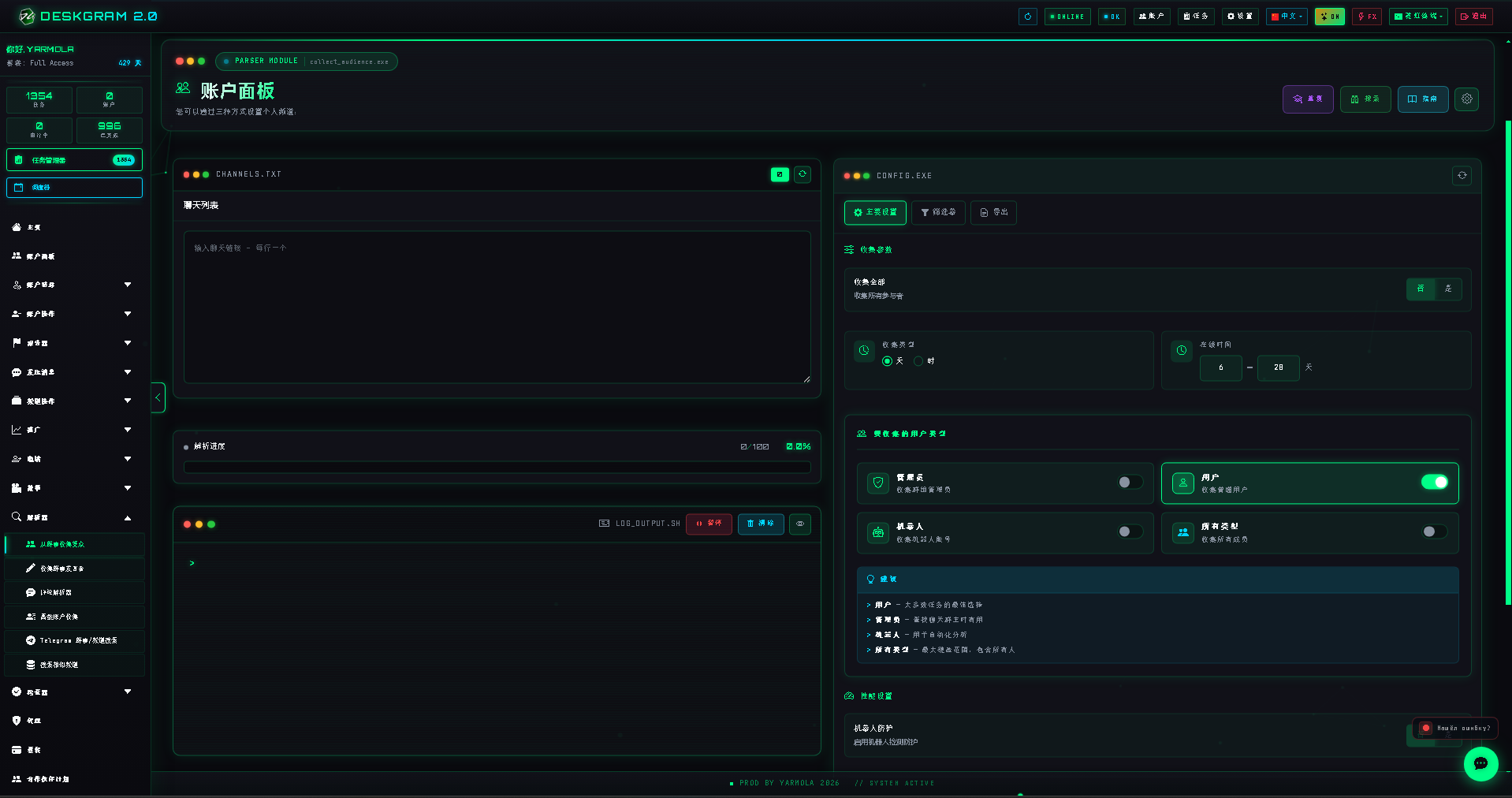This screenshot has height=798, width=1512.
Task: Click the 996 stat card in sidebar
Action: [x=110, y=130]
